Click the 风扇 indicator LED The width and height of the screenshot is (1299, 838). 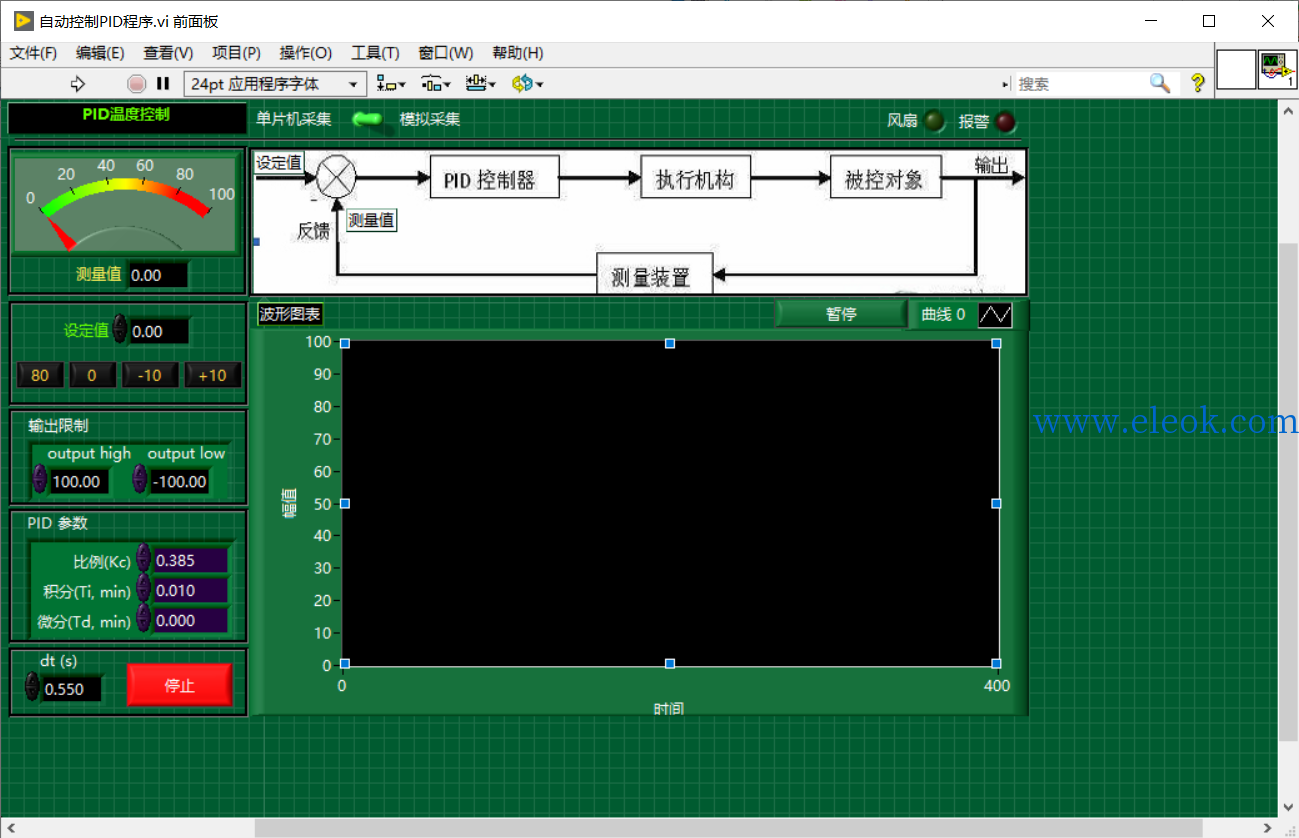click(x=934, y=122)
